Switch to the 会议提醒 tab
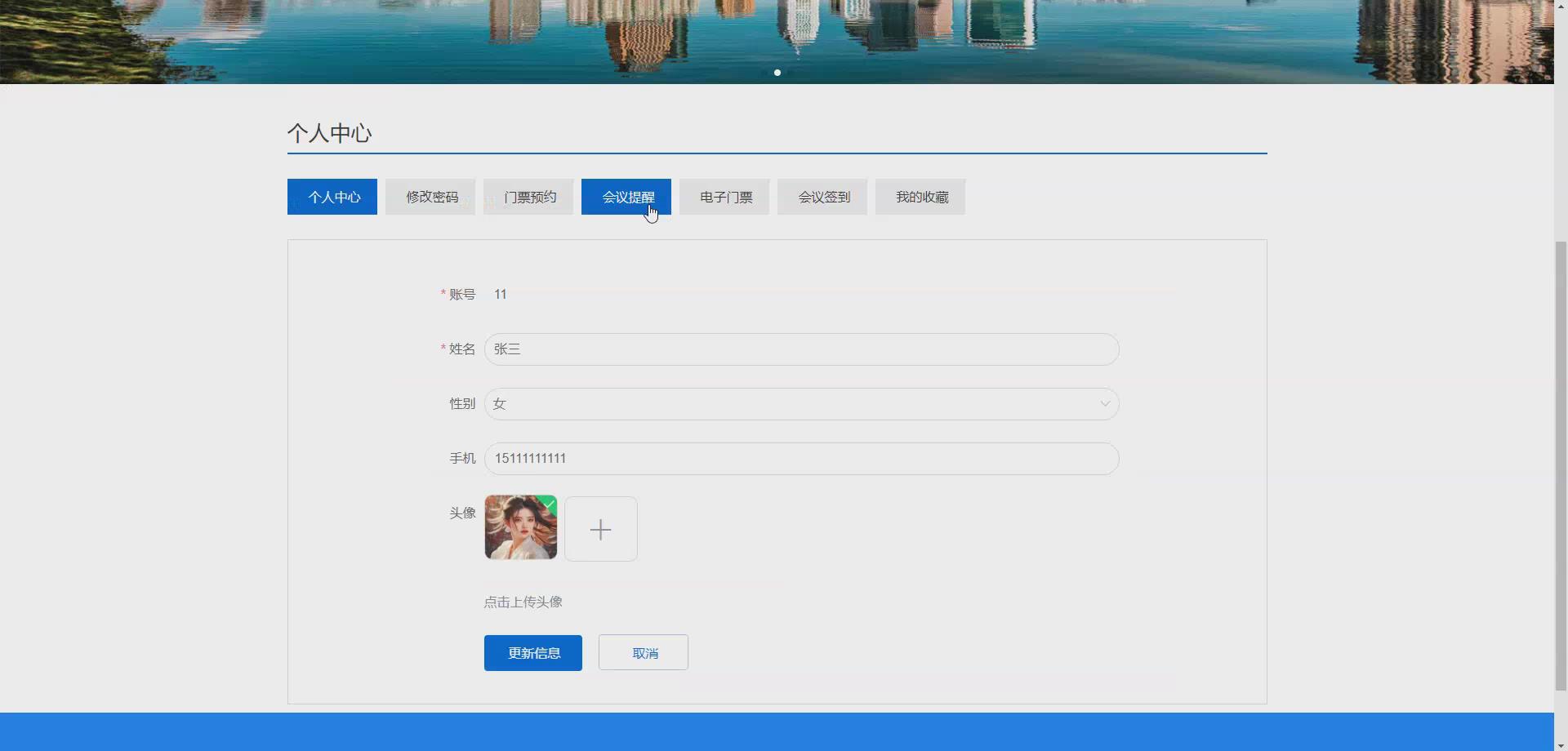The height and width of the screenshot is (751, 1568). [626, 197]
